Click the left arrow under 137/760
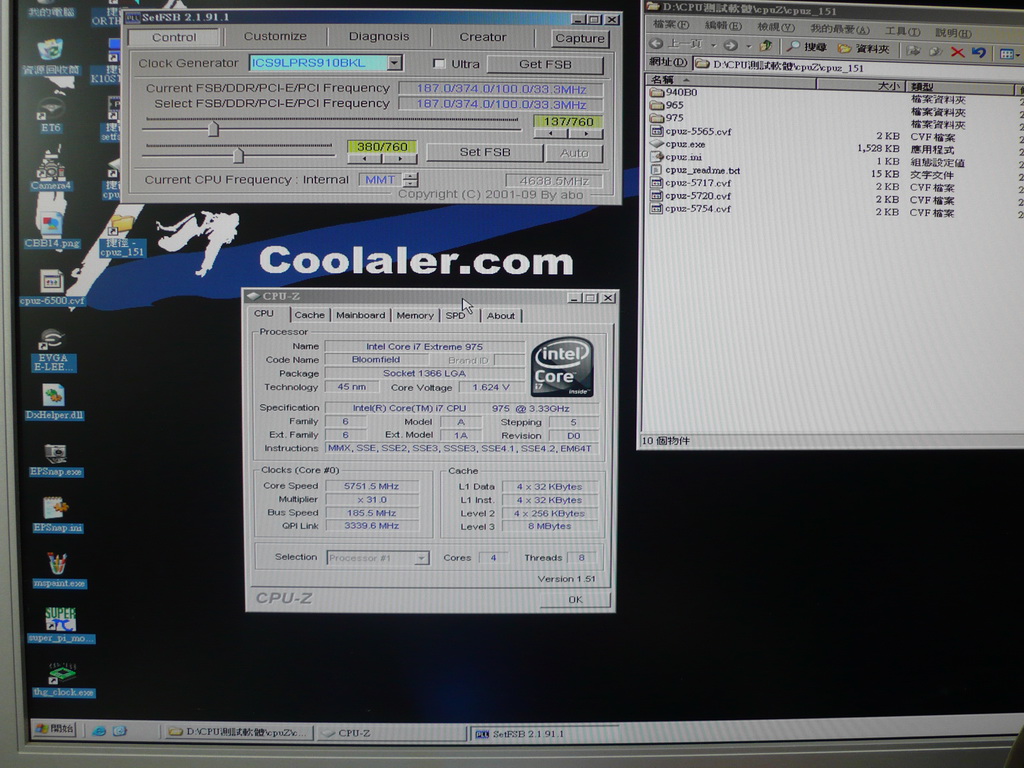This screenshot has width=1024, height=768. [551, 133]
